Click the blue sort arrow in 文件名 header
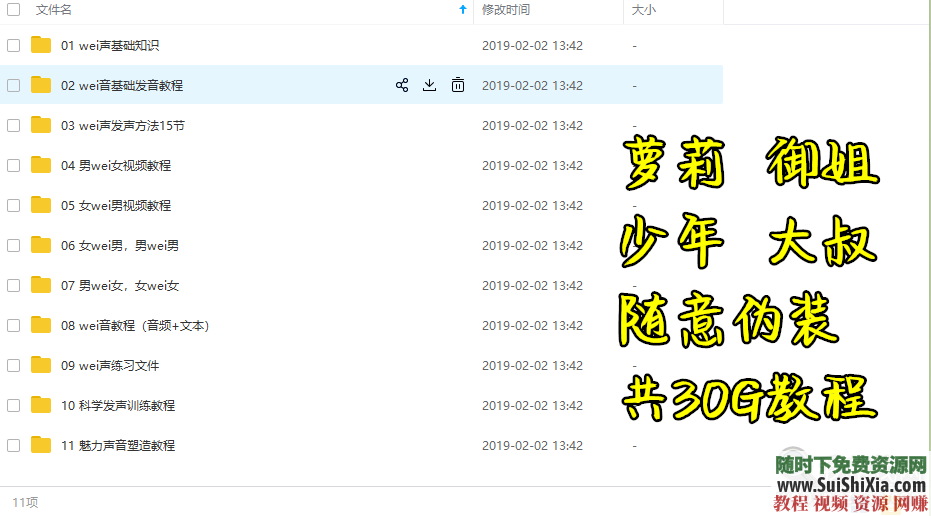The width and height of the screenshot is (931, 516). tap(463, 10)
